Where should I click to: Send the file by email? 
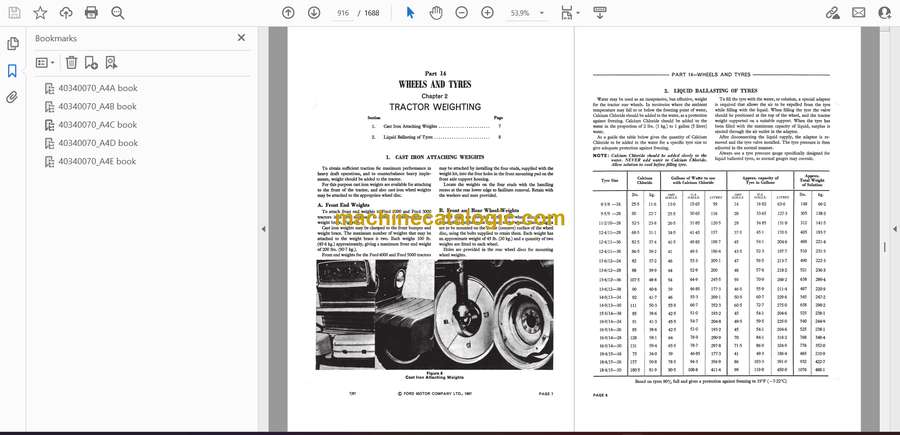click(859, 13)
